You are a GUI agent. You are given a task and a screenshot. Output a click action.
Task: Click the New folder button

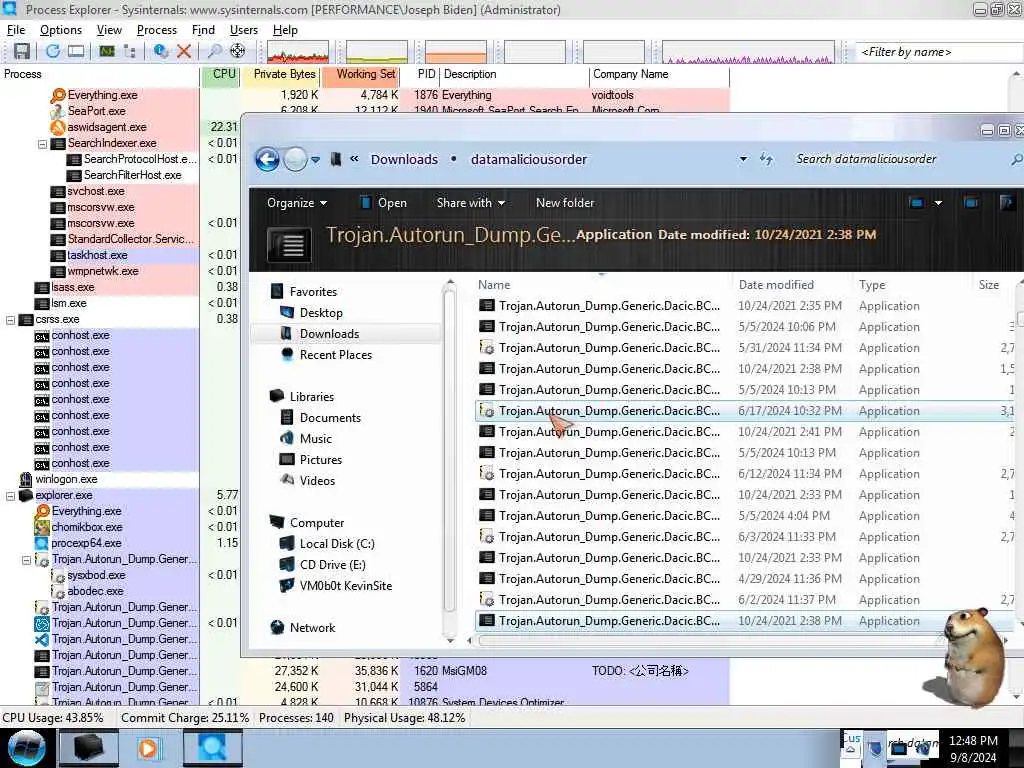coord(565,203)
